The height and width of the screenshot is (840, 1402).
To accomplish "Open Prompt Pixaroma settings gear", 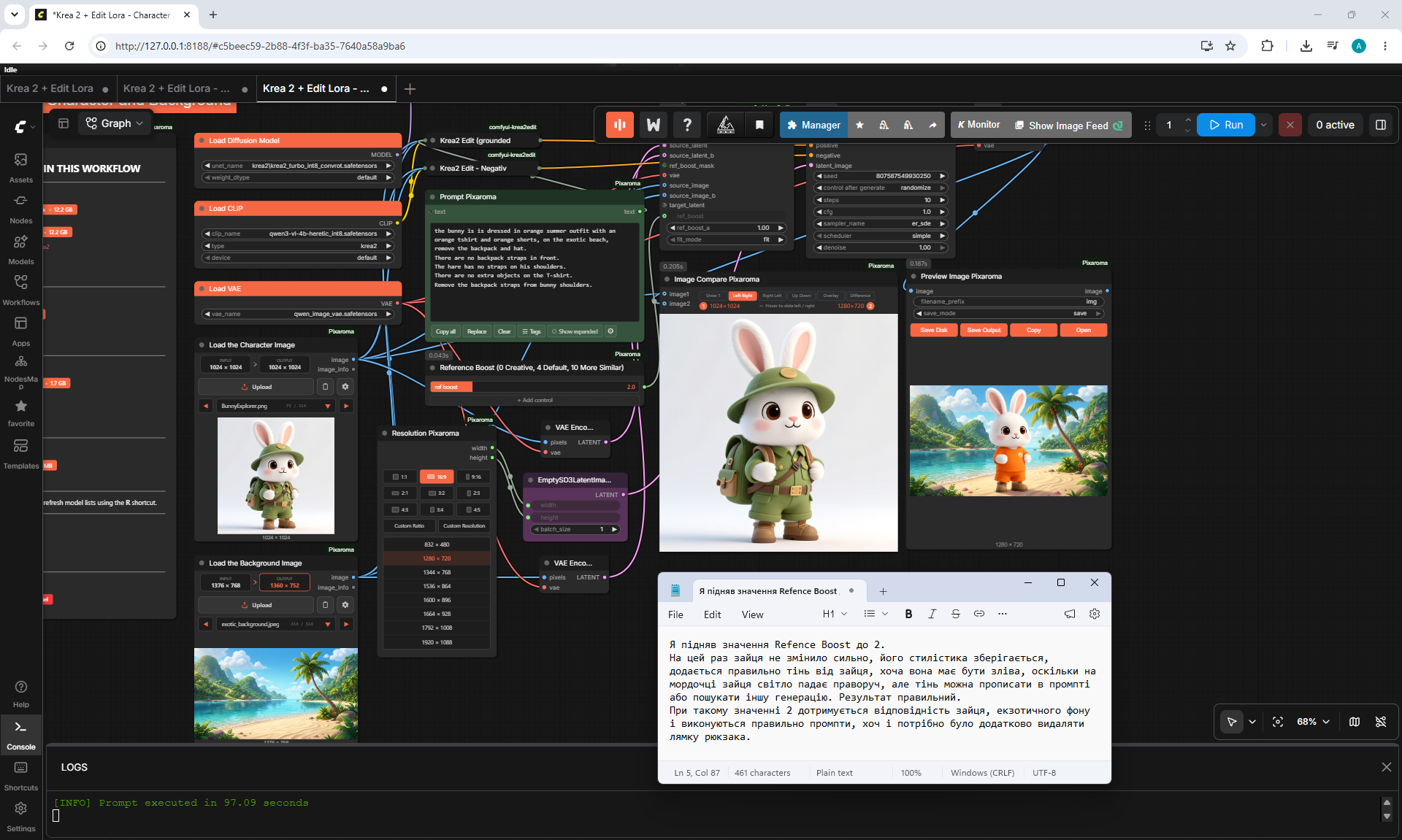I will [x=611, y=331].
